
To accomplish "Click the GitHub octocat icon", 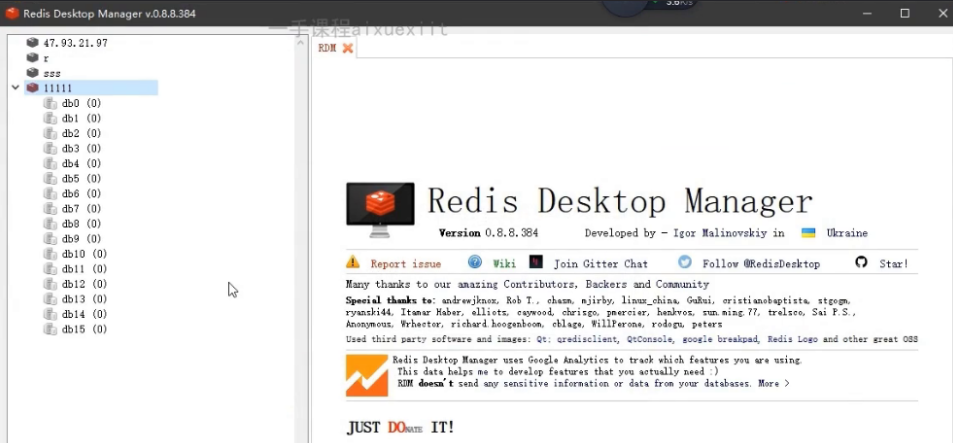I will [x=861, y=262].
